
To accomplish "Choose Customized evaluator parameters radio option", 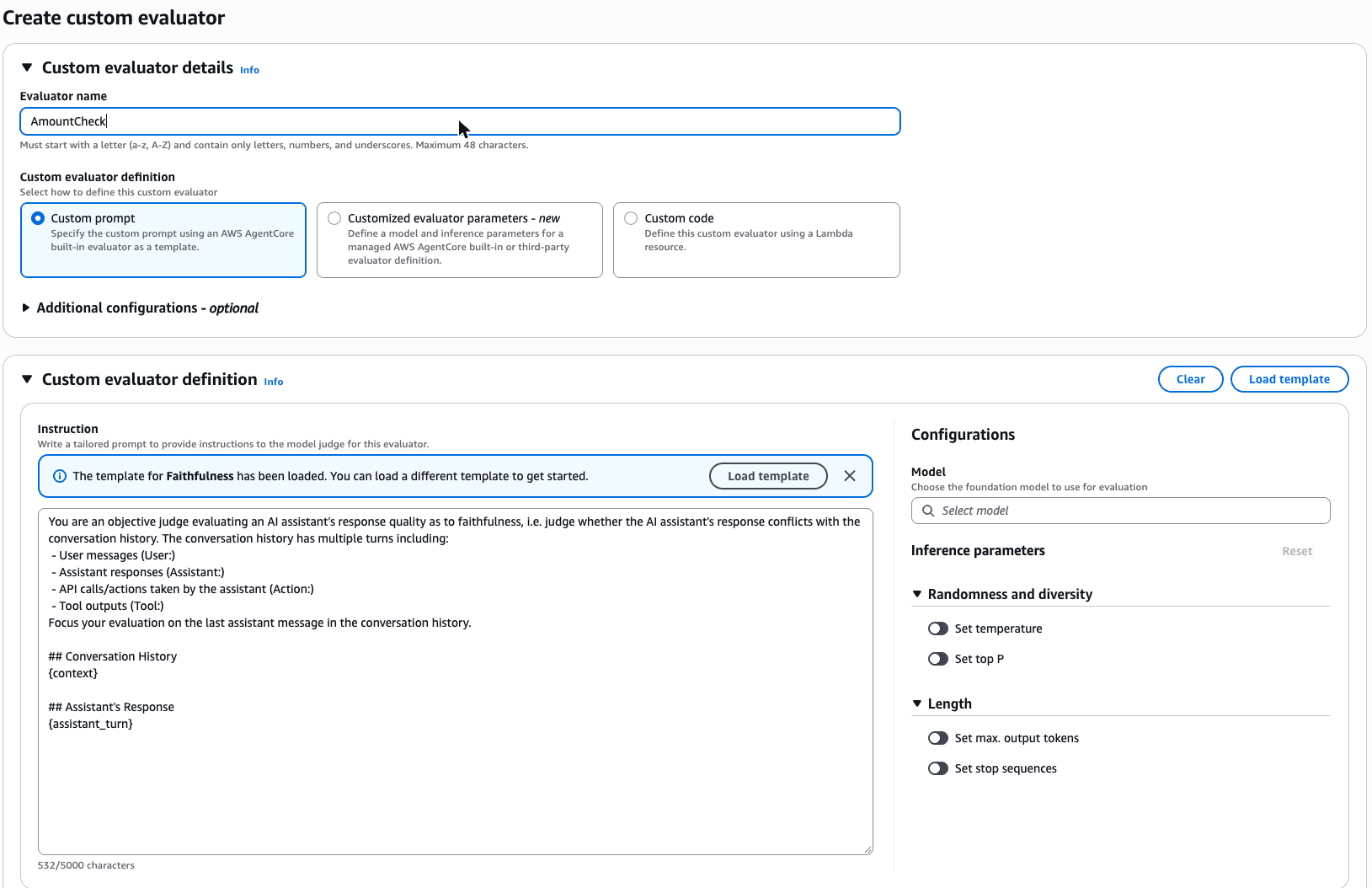I will [x=334, y=218].
